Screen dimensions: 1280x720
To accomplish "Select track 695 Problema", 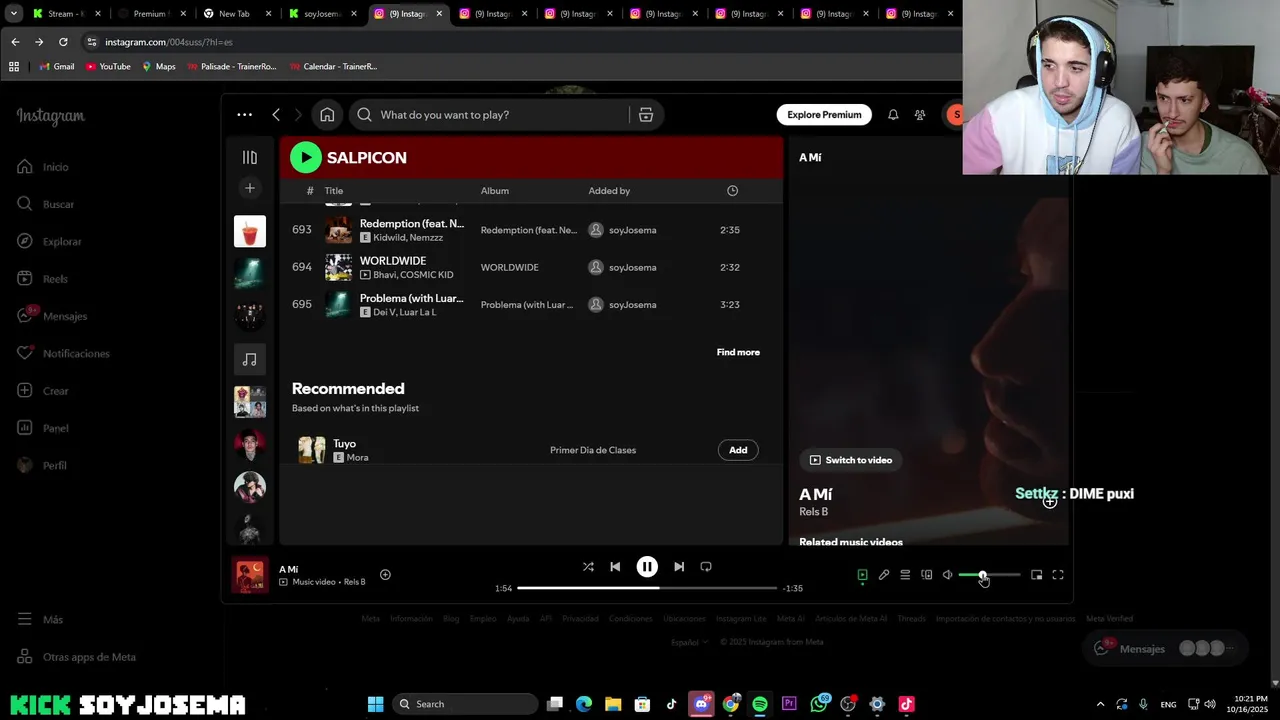I will tap(530, 304).
